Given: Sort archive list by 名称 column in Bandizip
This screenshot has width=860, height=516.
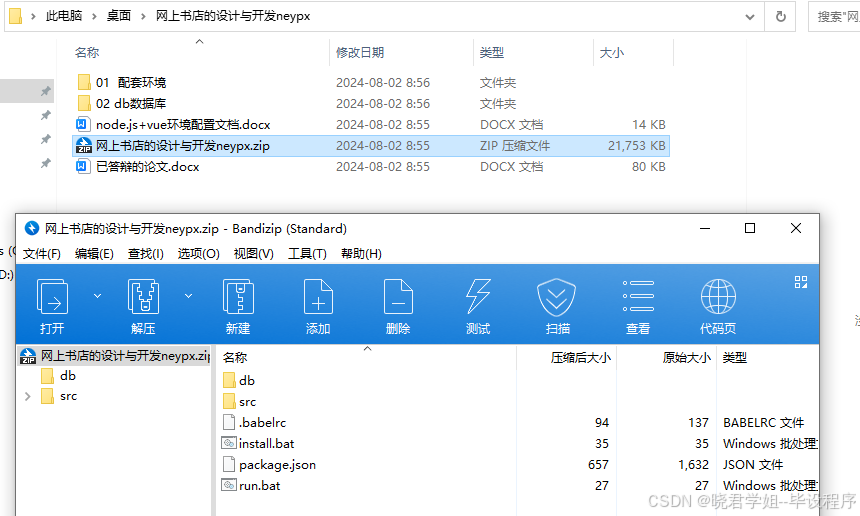Looking at the screenshot, I should coord(235,358).
